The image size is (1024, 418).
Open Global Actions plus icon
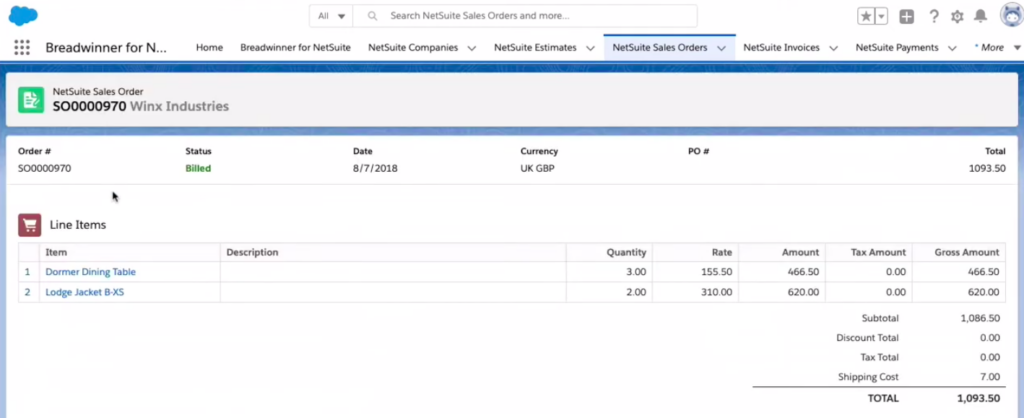point(906,16)
